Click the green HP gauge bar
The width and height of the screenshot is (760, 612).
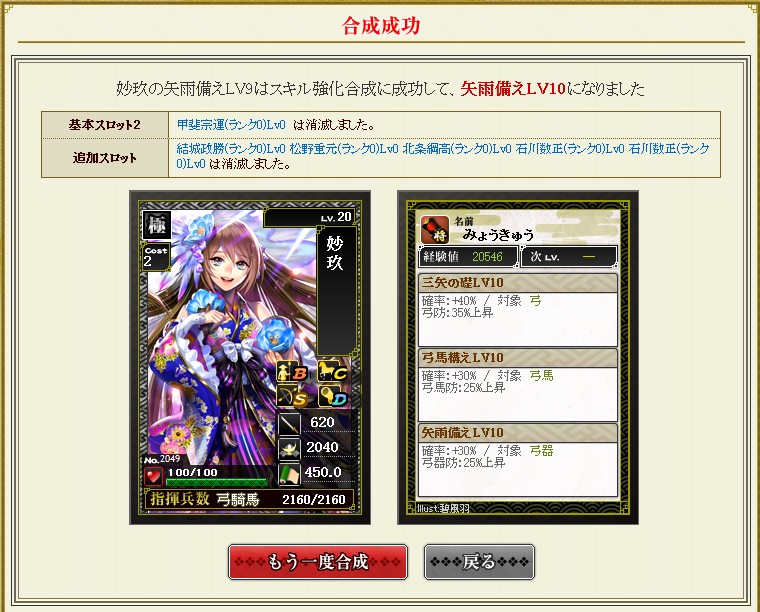tap(217, 482)
